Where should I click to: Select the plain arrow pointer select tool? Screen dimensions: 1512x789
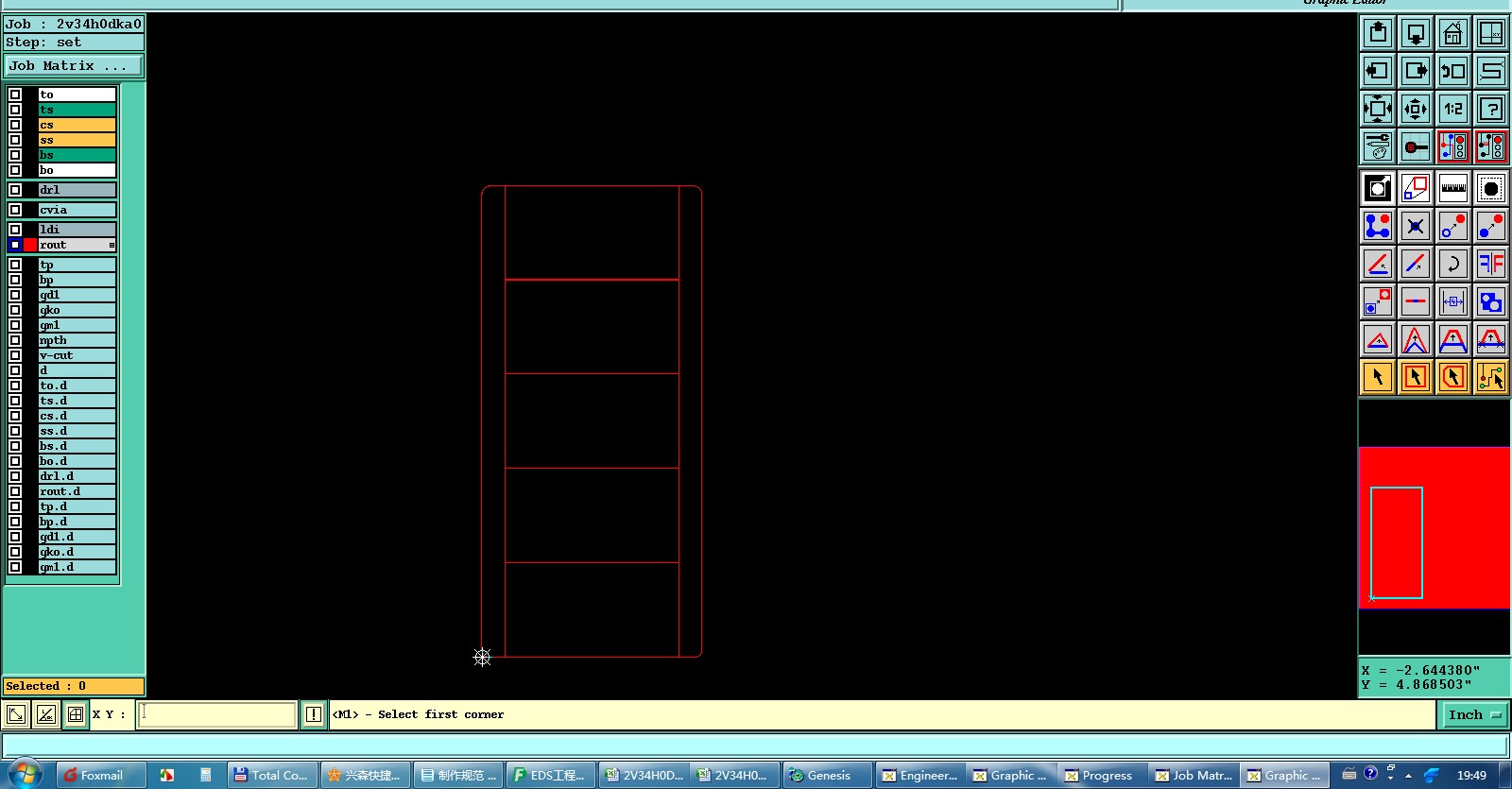[x=1378, y=377]
